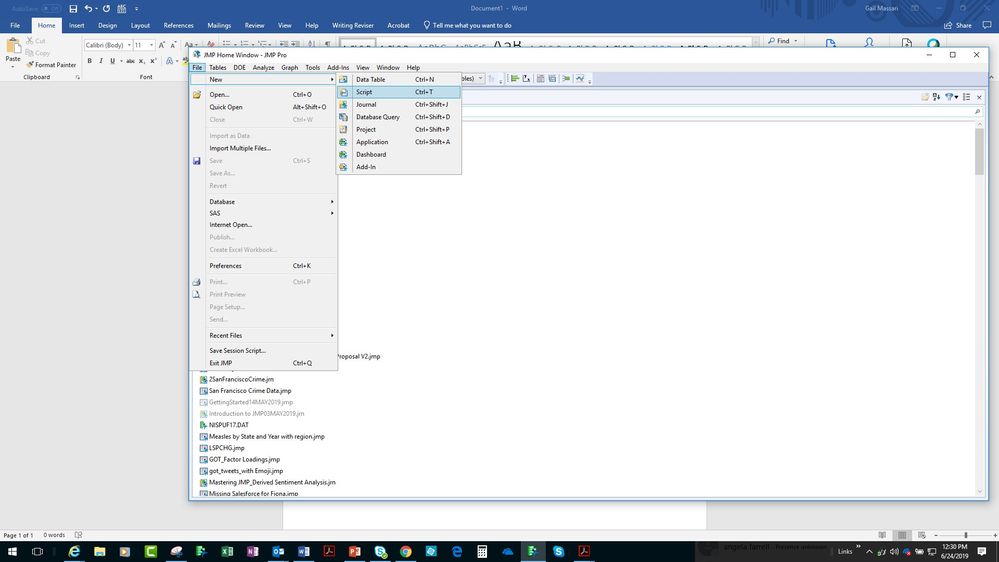Click sort icon in JMP recent files panel
This screenshot has width=999, height=562.
pos(936,97)
